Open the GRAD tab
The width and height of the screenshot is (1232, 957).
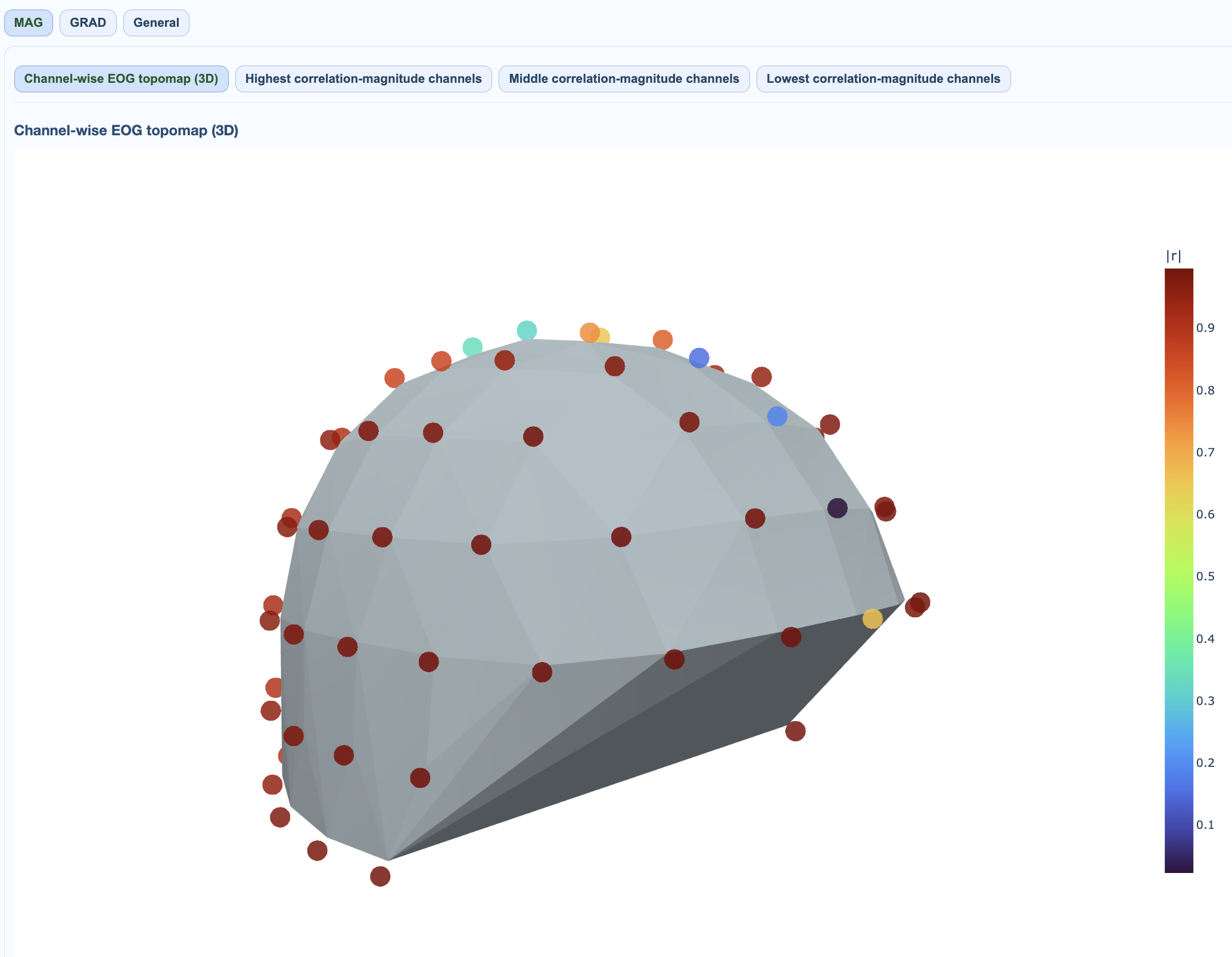pyautogui.click(x=88, y=23)
